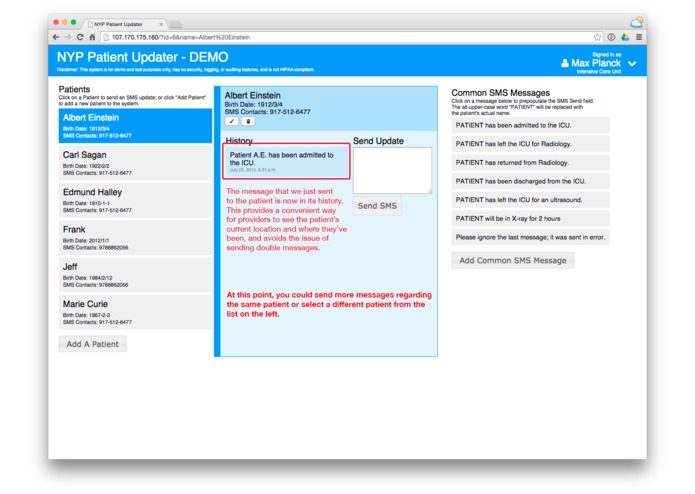Click the 'Common SMS Messages' heading
The width and height of the screenshot is (695, 494).
click(x=500, y=93)
